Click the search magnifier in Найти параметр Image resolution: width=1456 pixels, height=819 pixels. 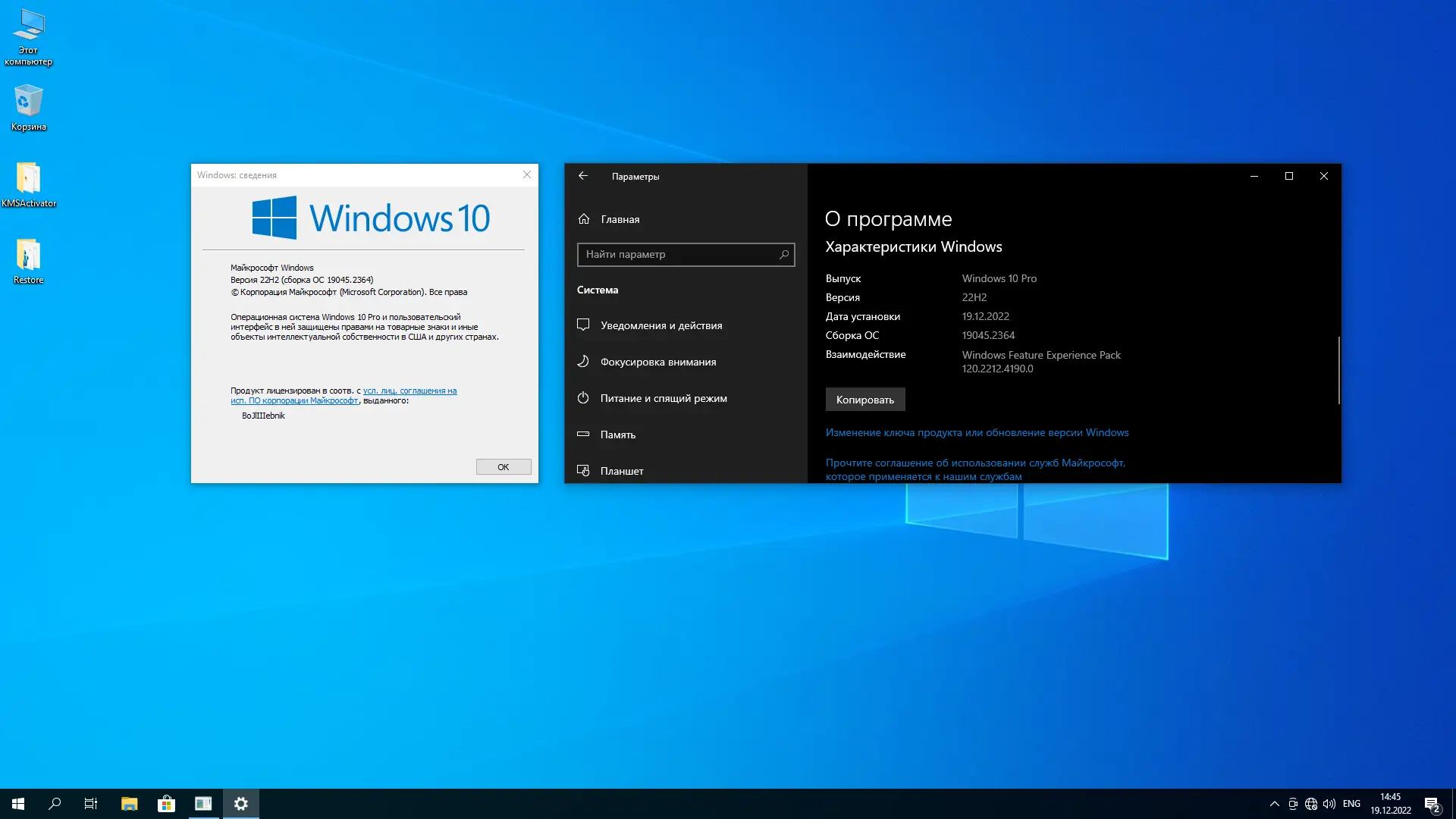[784, 255]
